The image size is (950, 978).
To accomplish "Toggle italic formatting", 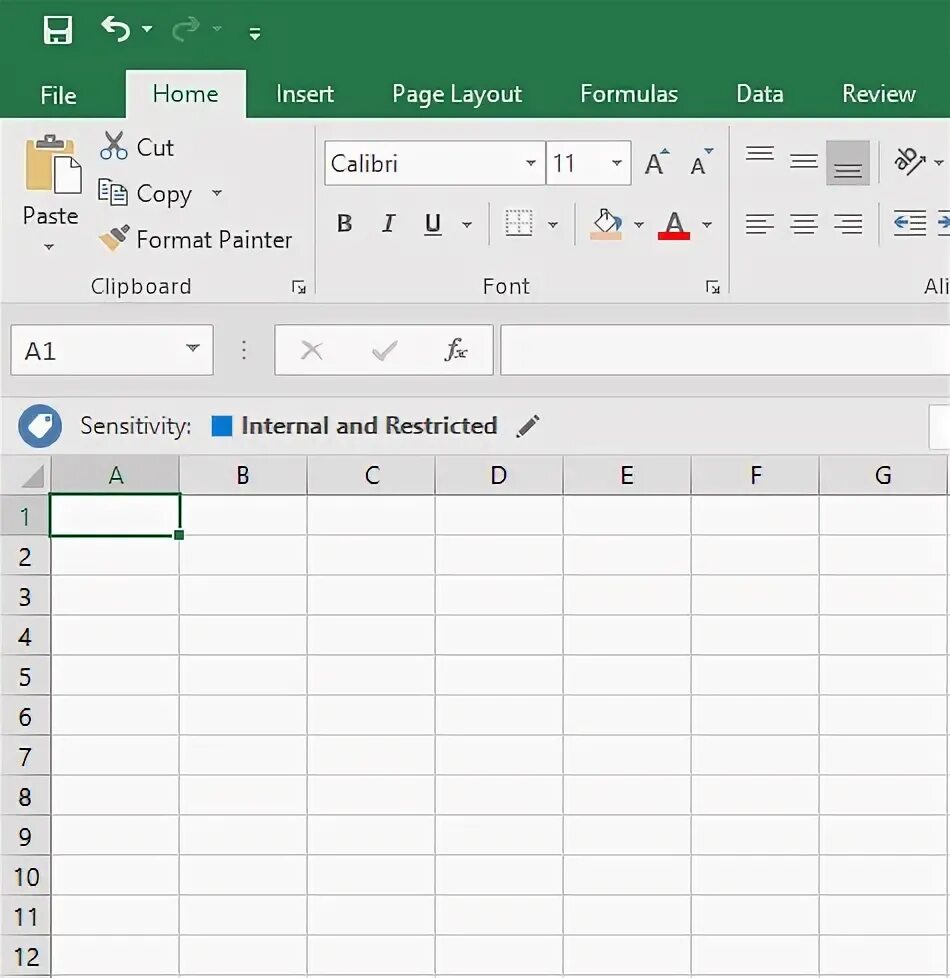I will point(389,223).
